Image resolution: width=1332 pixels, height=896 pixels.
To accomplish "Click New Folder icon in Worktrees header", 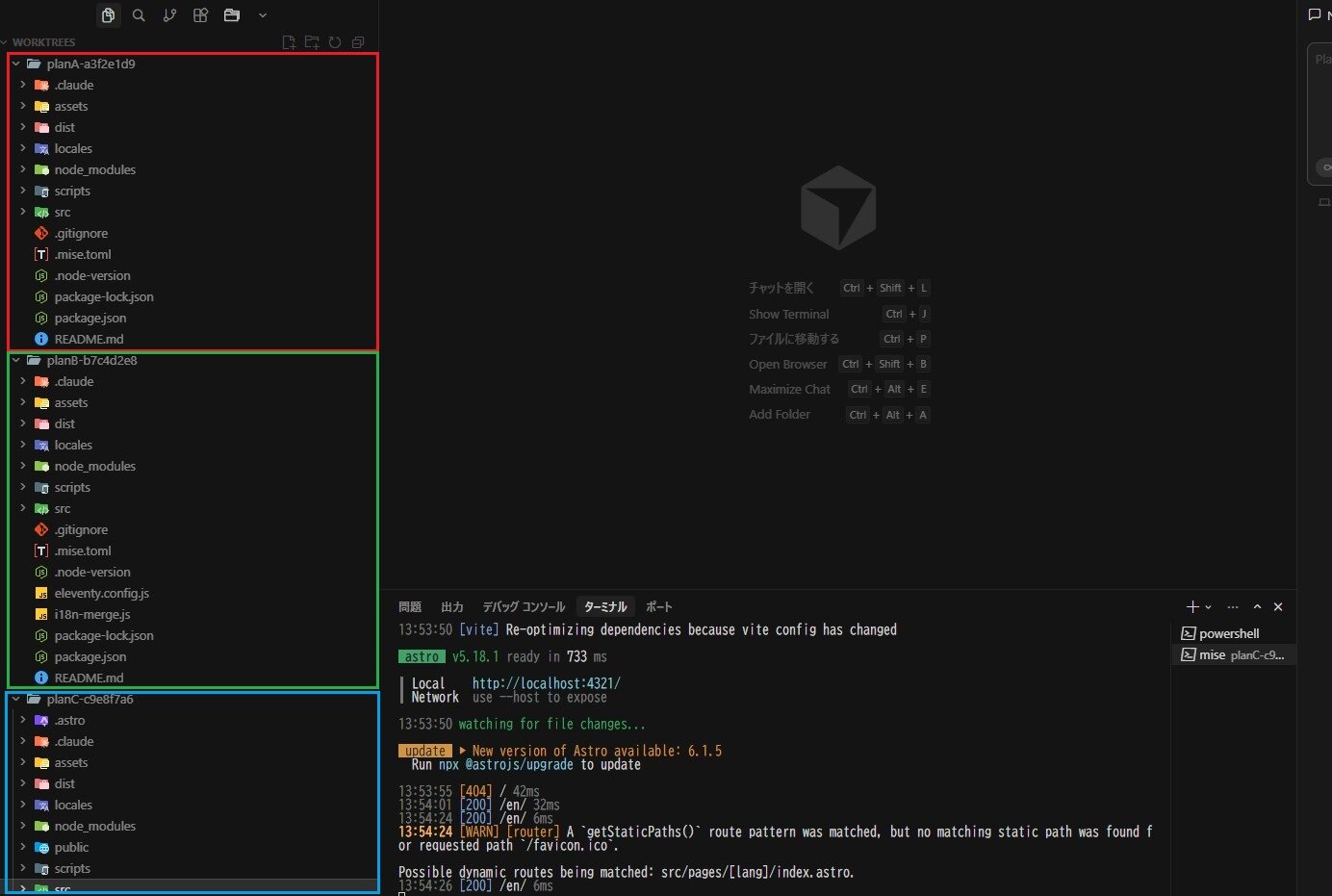I will [312, 42].
